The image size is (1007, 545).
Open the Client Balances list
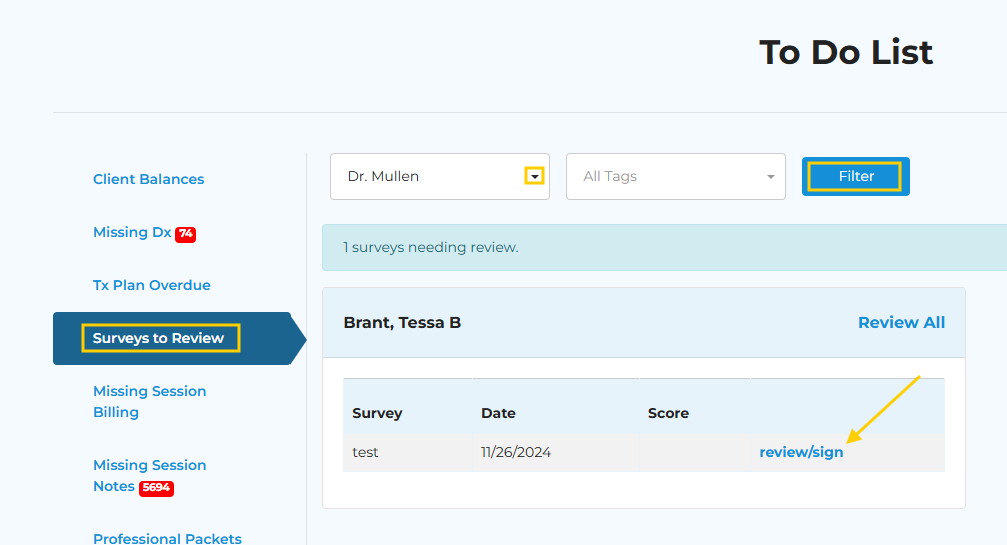click(x=148, y=179)
